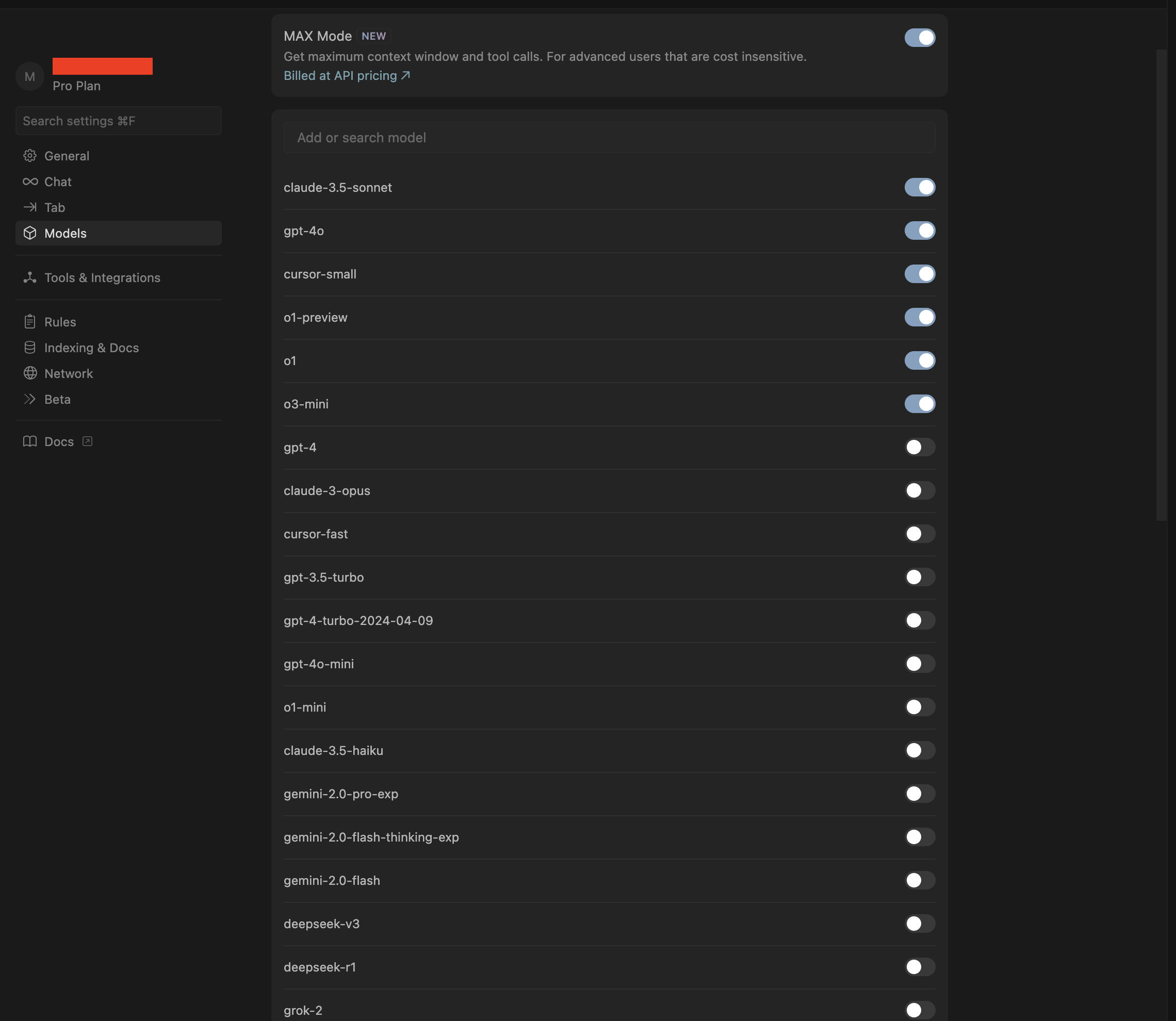The image size is (1176, 1021).
Task: Click the Pro Plan label
Action: (x=76, y=86)
